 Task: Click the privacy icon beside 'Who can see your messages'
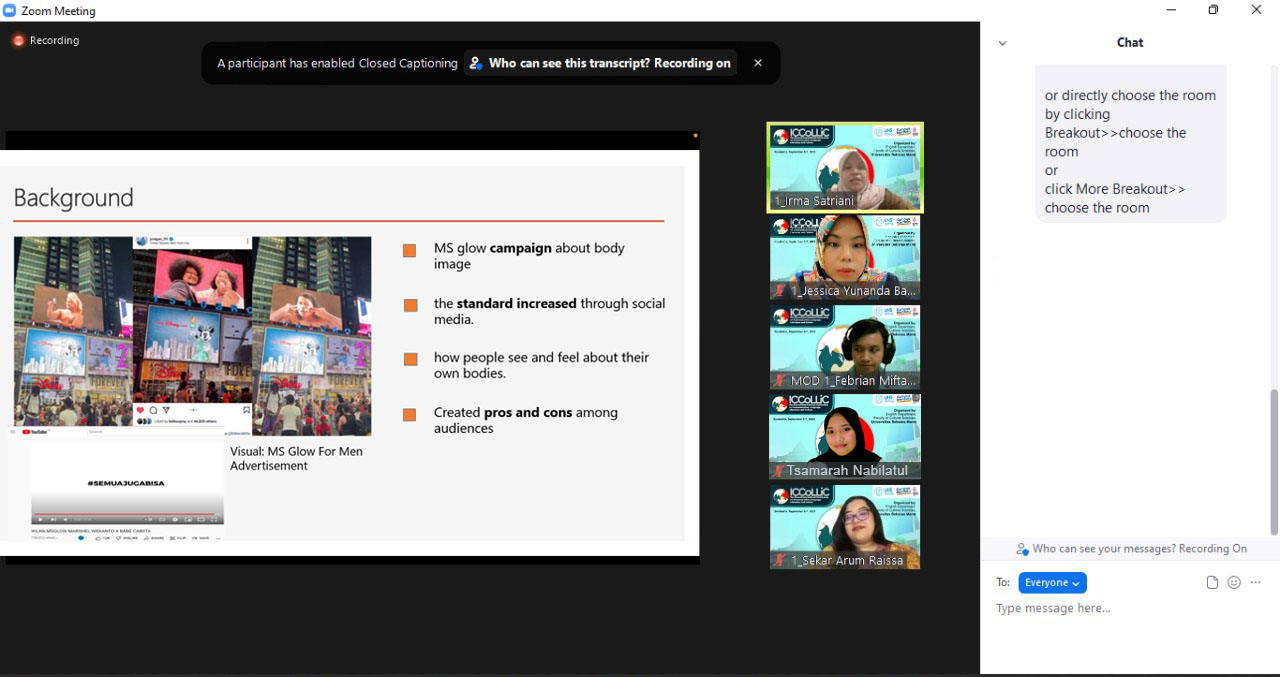(x=1022, y=549)
